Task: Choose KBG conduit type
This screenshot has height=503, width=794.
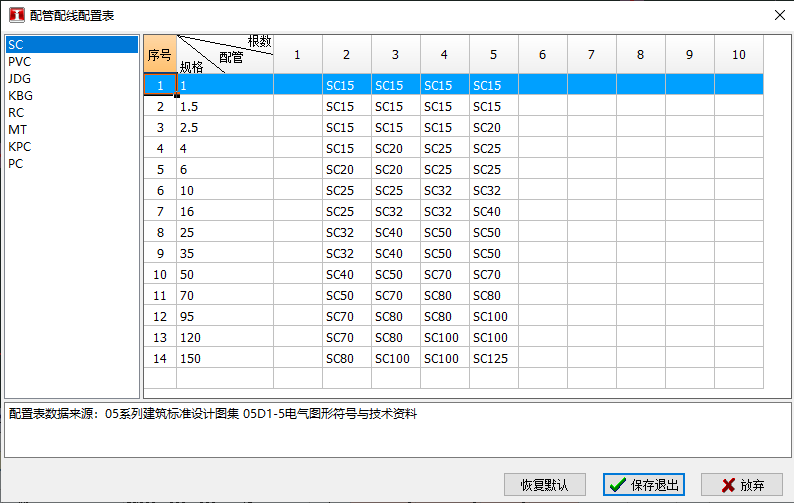Action: point(20,95)
